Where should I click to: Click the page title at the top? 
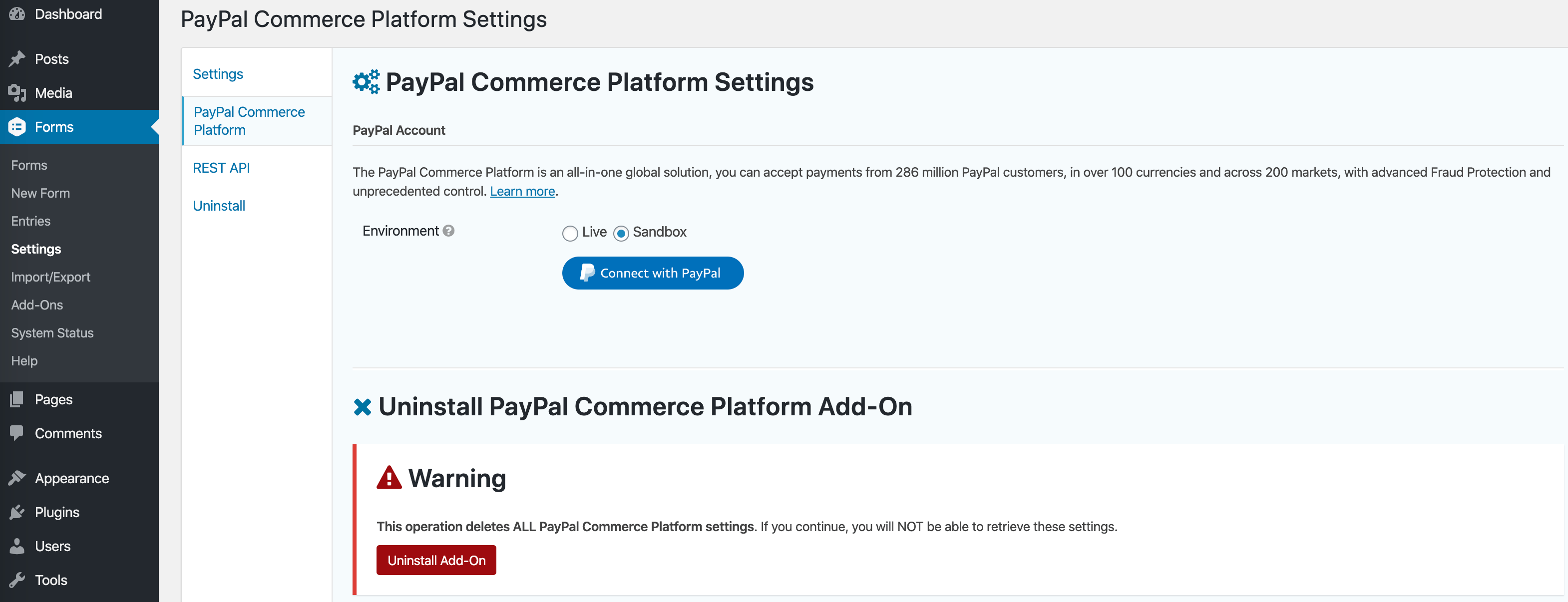pyautogui.click(x=364, y=19)
